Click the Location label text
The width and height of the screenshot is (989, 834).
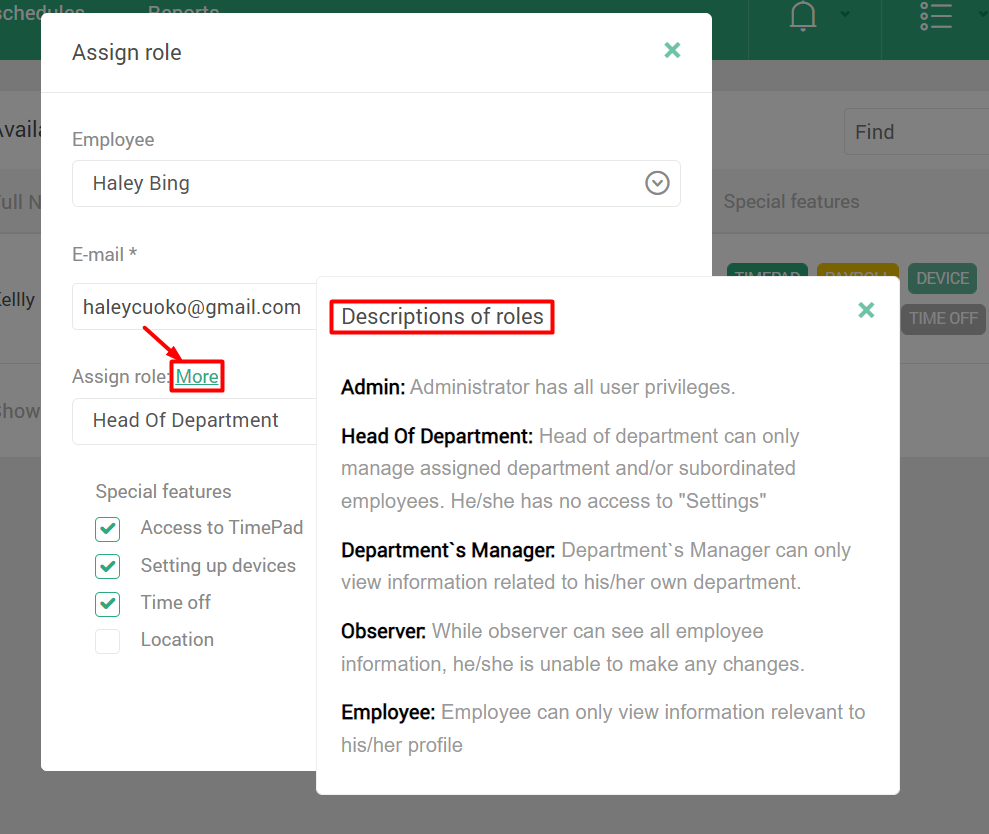pos(177,640)
